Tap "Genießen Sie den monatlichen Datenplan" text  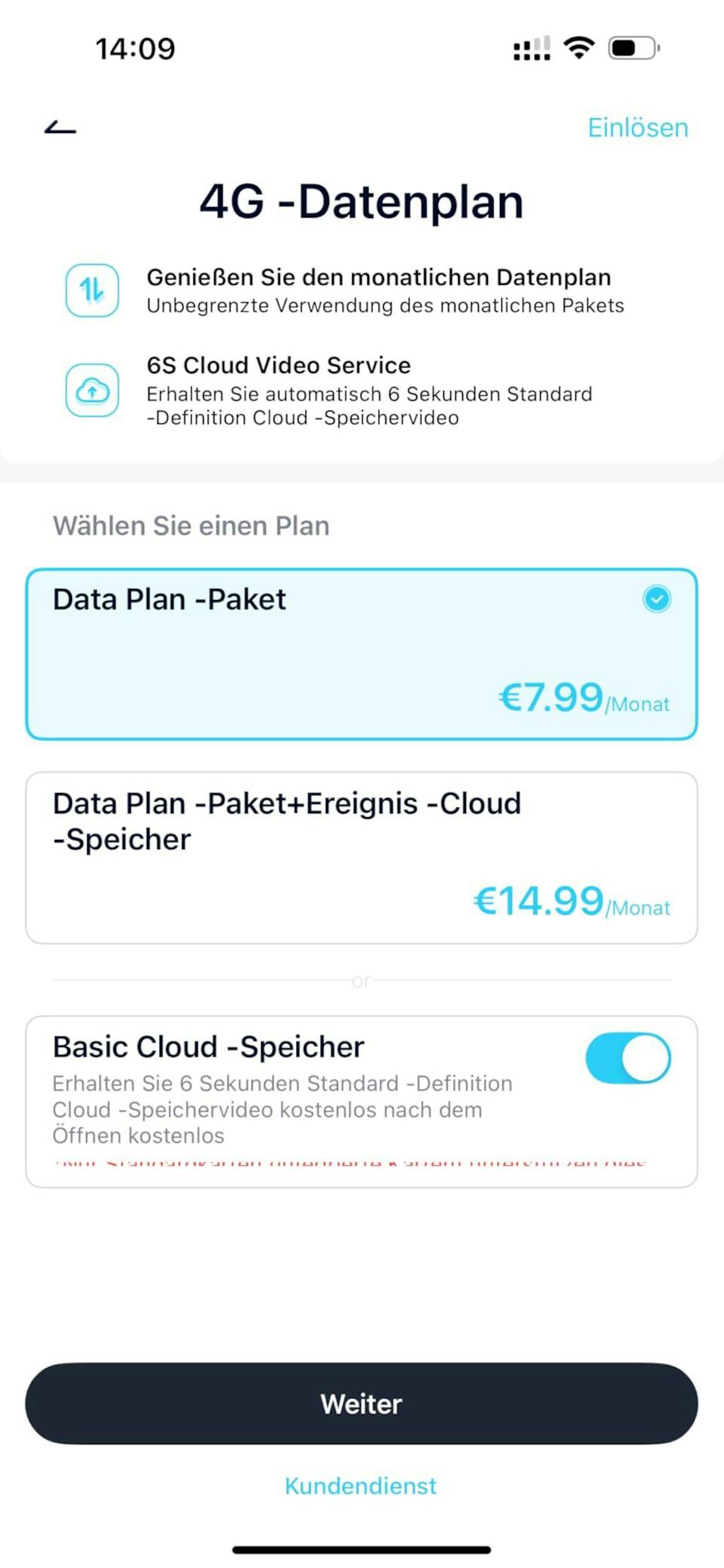[378, 277]
